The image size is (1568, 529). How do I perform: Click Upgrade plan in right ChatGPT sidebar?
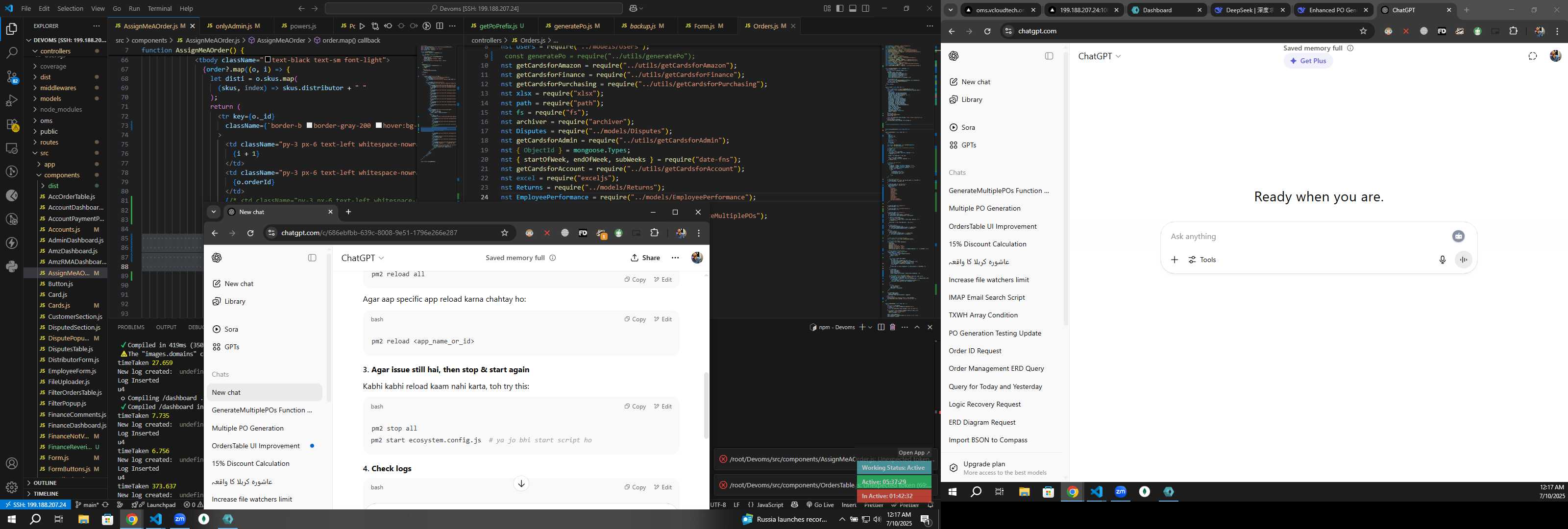[x=1004, y=467]
